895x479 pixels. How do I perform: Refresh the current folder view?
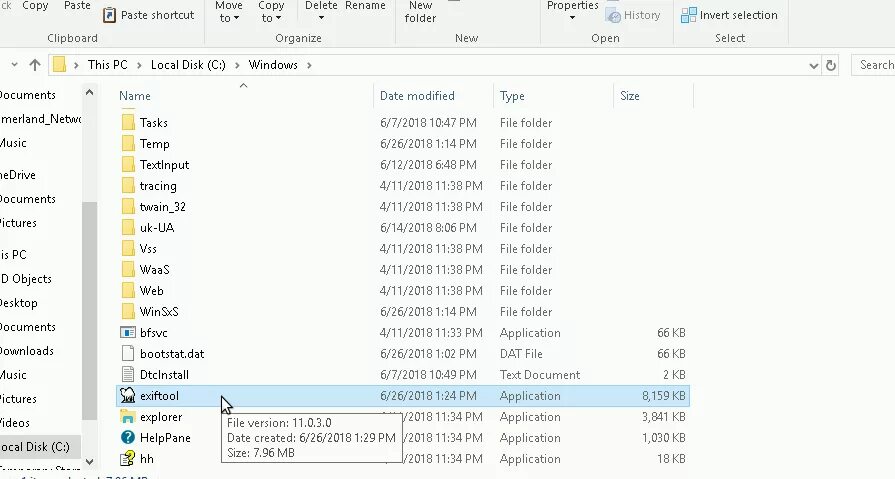[x=831, y=65]
